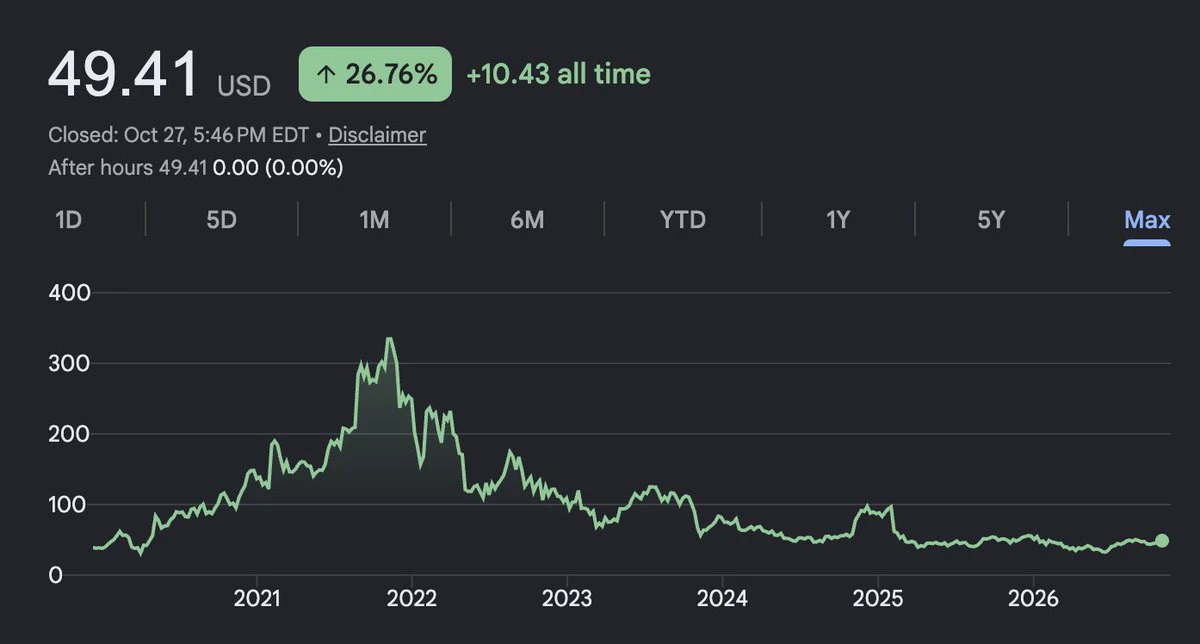1200x644 pixels.
Task: Select the Max range tab
Action: pyautogui.click(x=1147, y=220)
